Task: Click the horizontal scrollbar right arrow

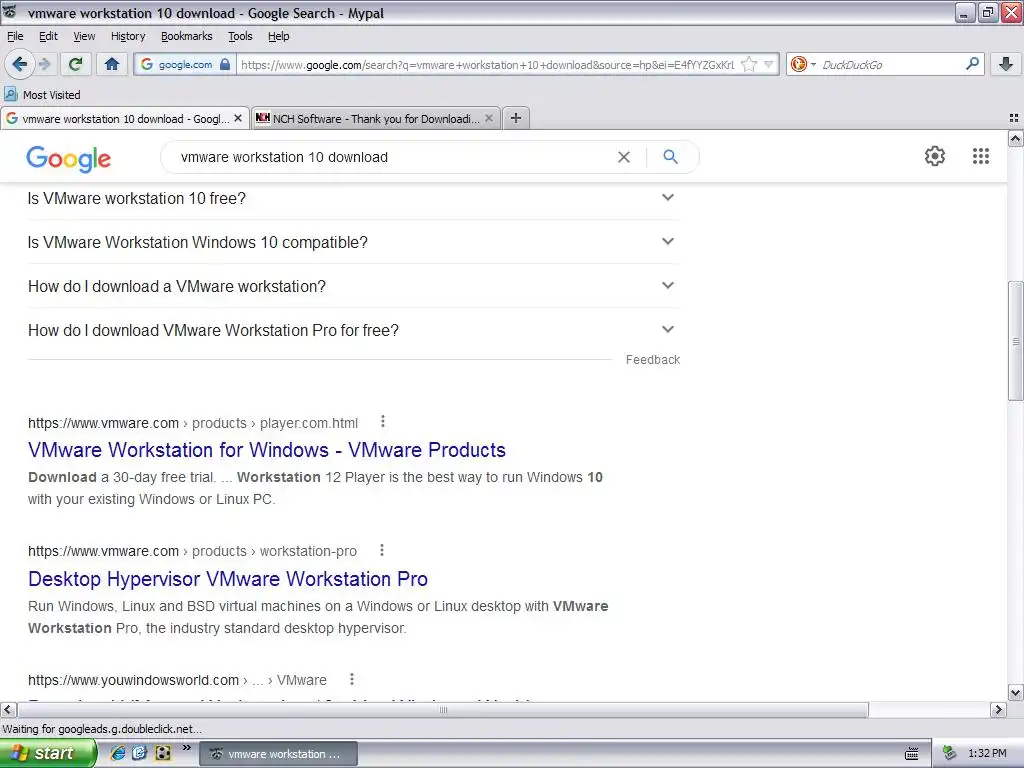Action: 998,709
